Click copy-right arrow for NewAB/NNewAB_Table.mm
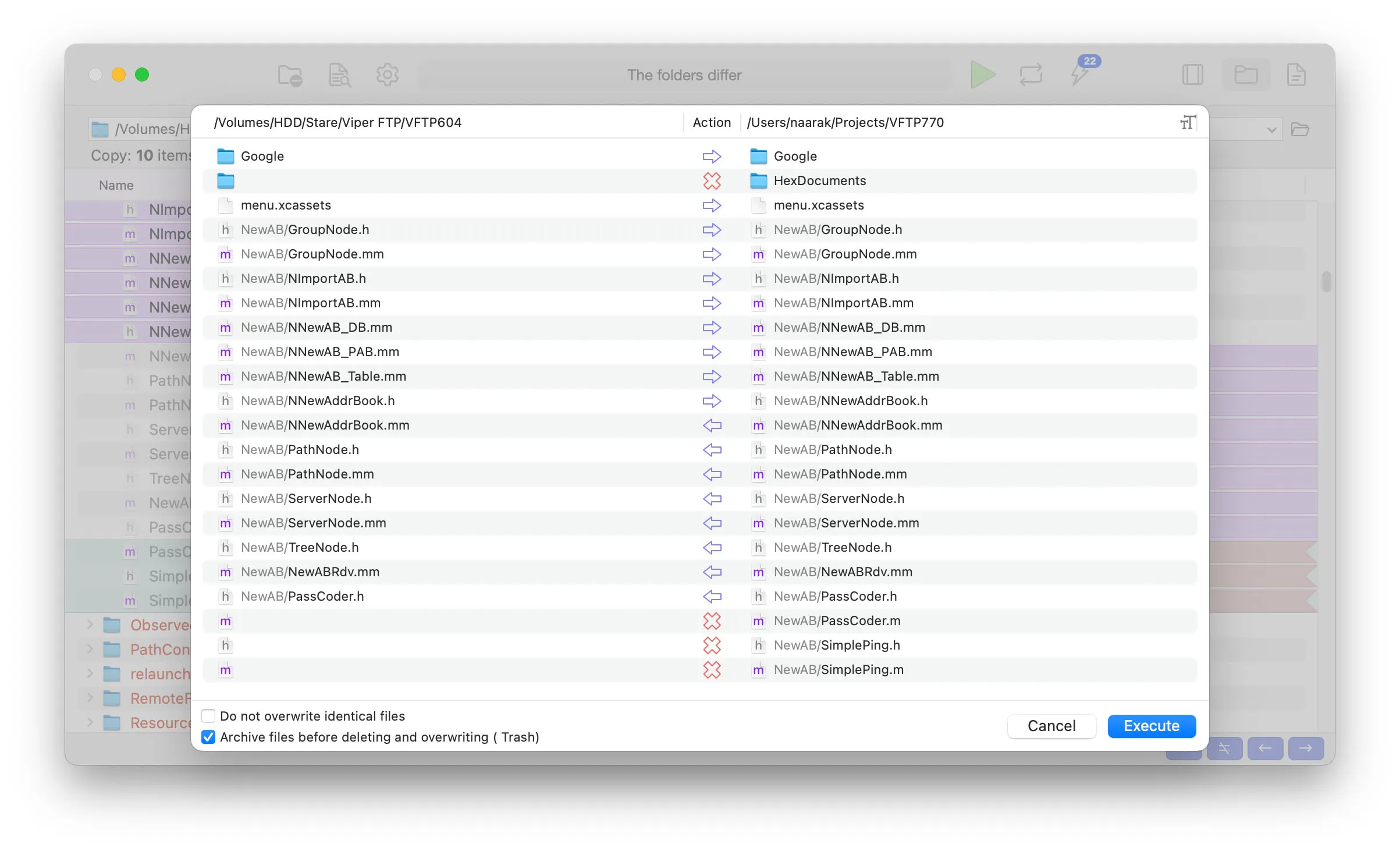This screenshot has width=1400, height=851. pyautogui.click(x=712, y=377)
